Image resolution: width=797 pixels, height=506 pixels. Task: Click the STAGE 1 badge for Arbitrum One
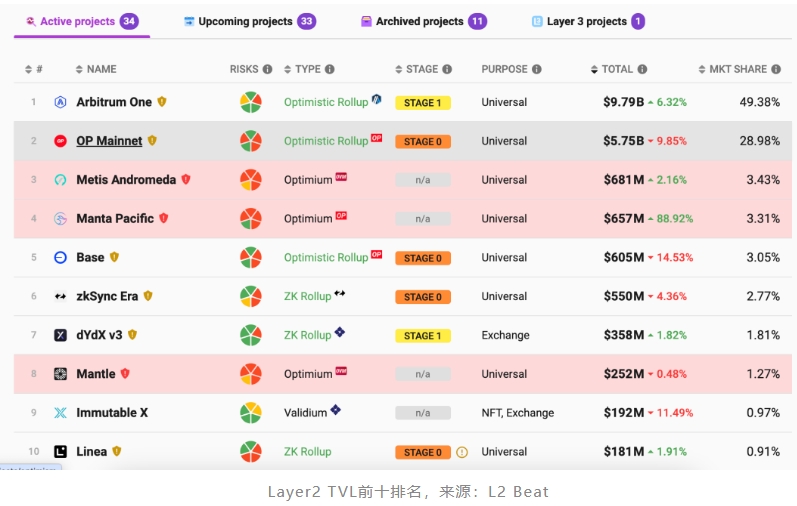(423, 103)
